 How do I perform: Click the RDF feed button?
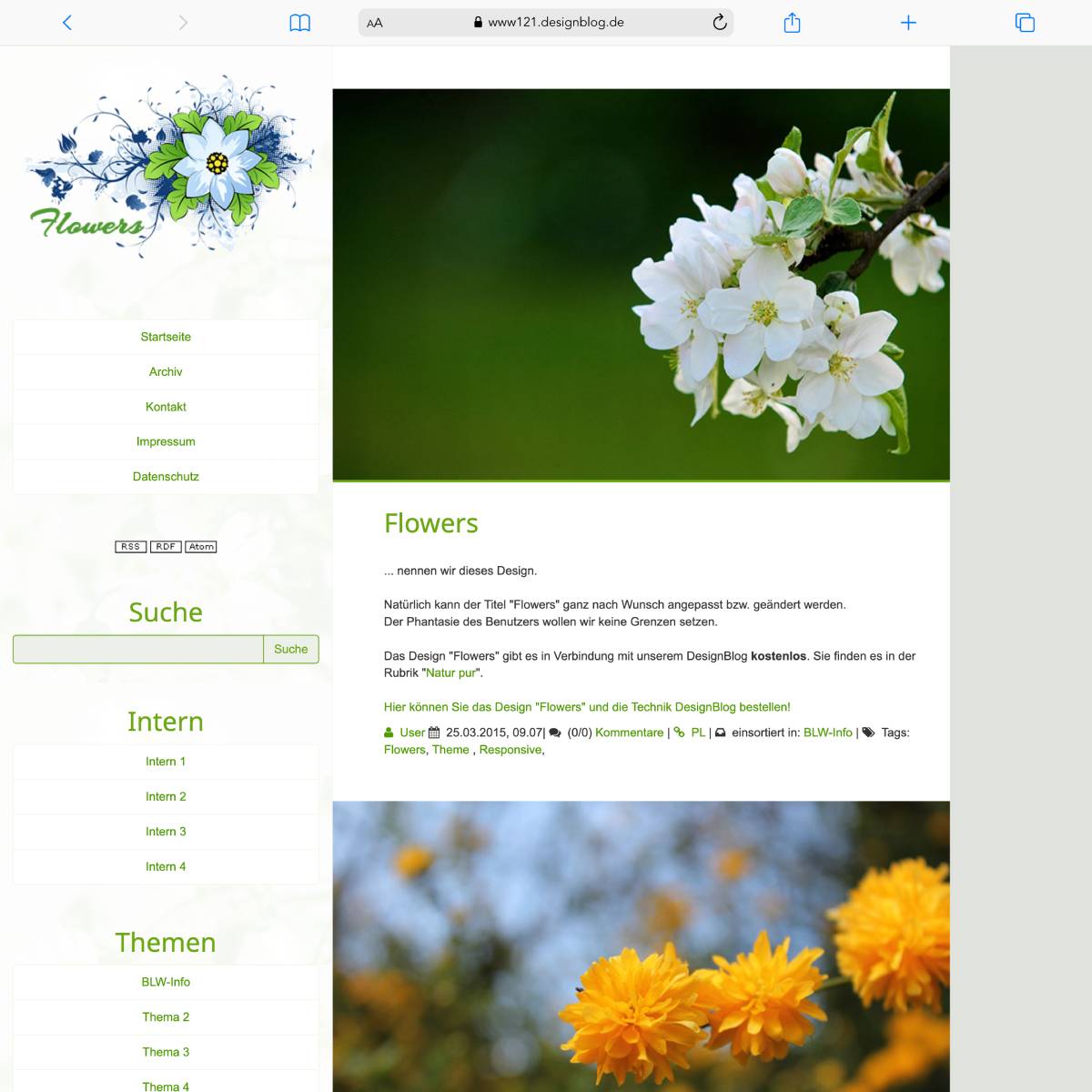(x=165, y=546)
